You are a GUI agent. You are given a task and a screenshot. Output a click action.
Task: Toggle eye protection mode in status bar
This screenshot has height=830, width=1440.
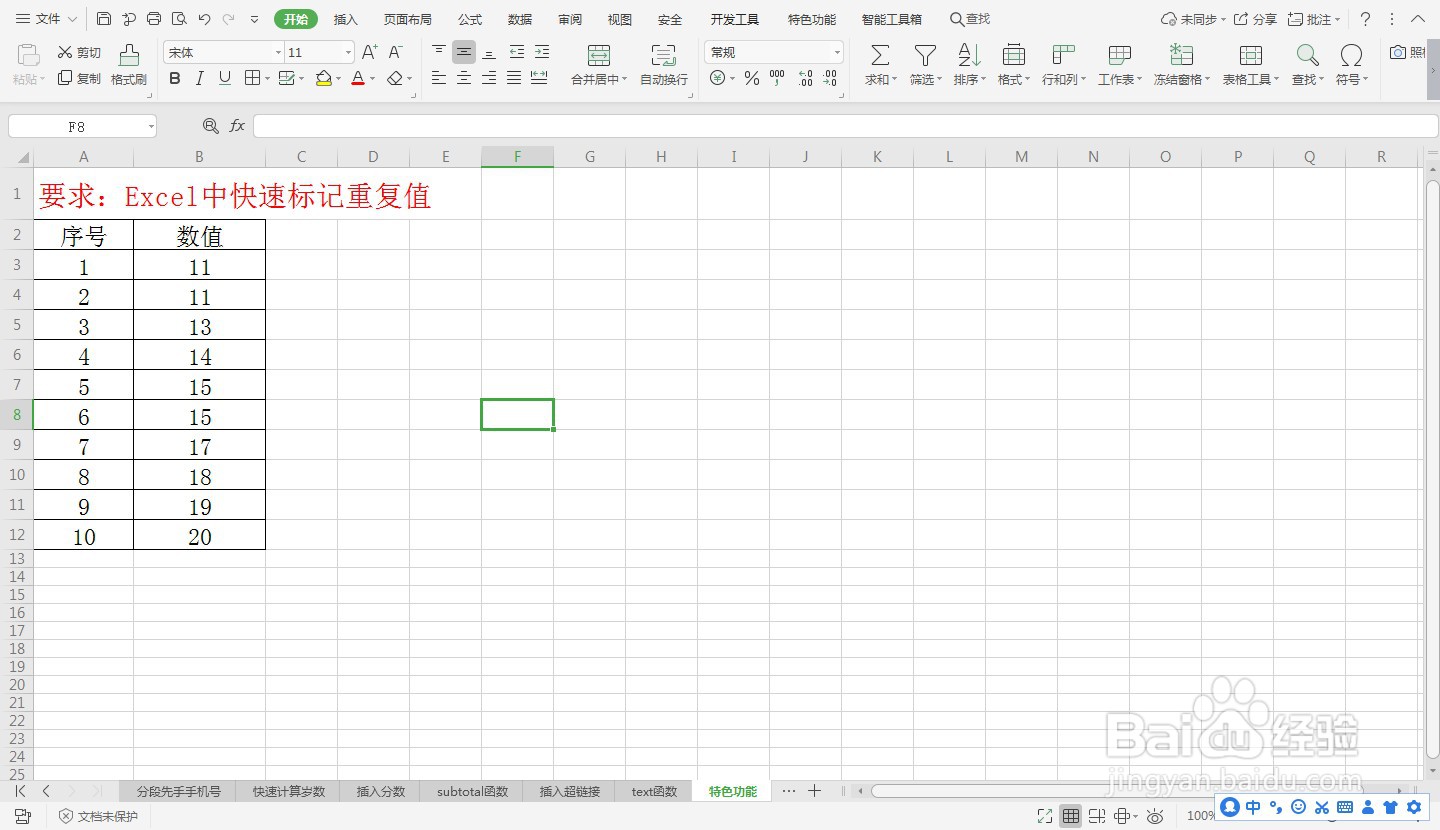pyautogui.click(x=1155, y=816)
